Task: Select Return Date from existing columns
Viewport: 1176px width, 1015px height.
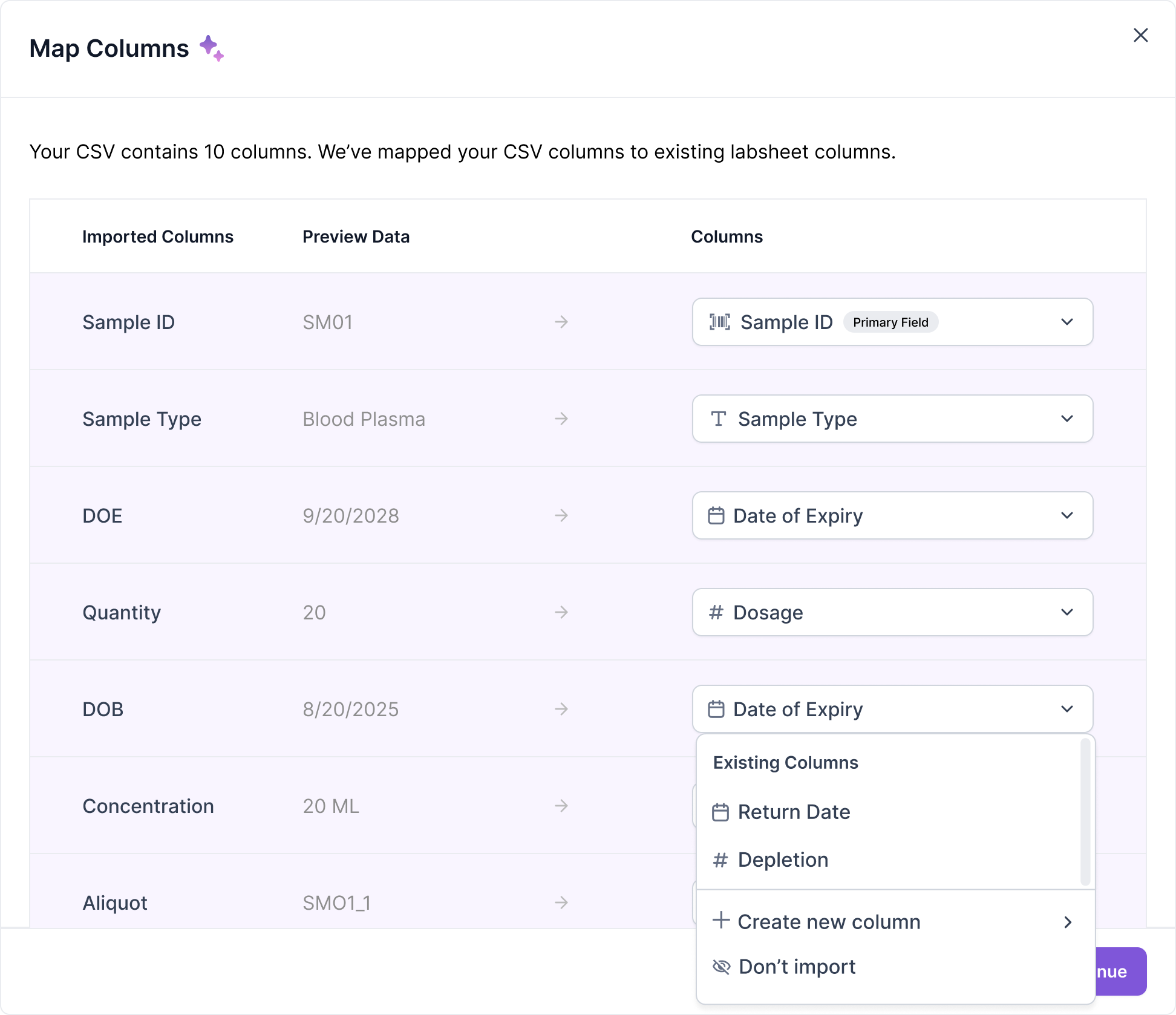Action: click(x=794, y=812)
